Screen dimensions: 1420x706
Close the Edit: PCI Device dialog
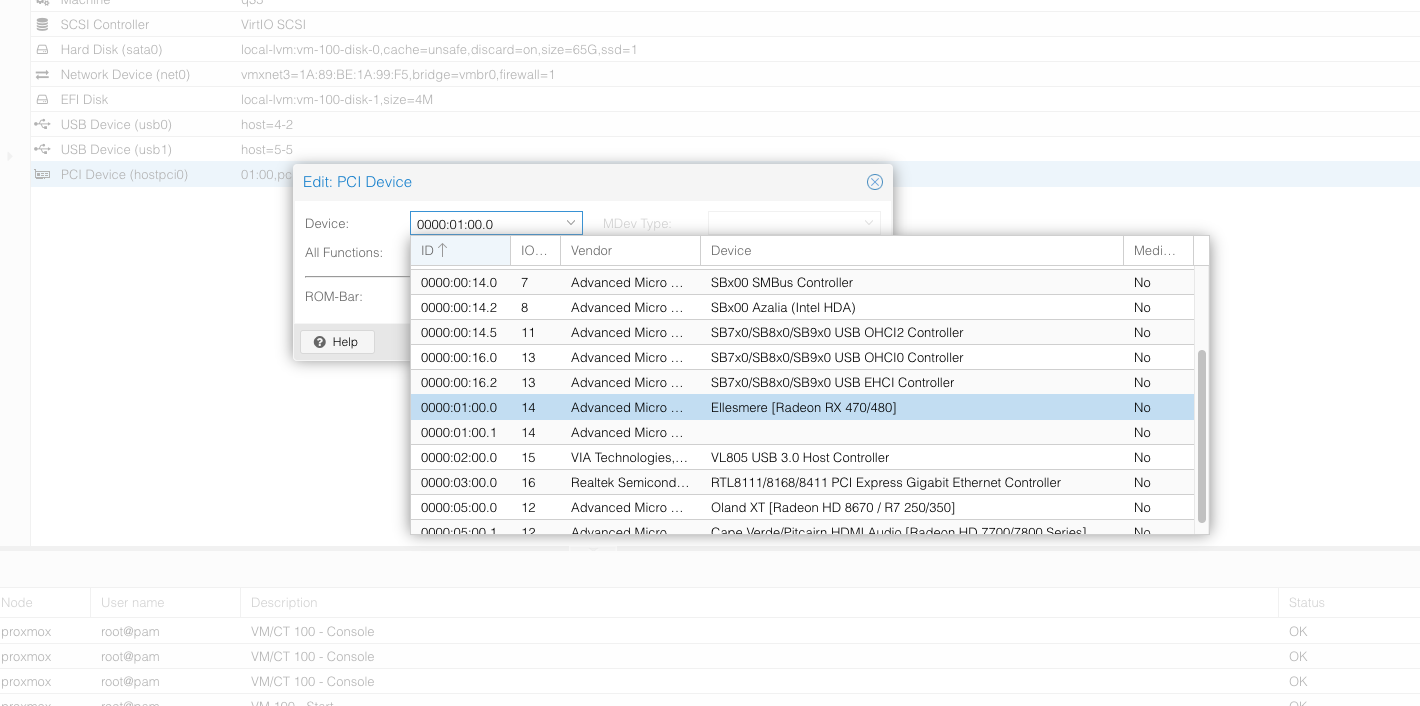tap(874, 182)
